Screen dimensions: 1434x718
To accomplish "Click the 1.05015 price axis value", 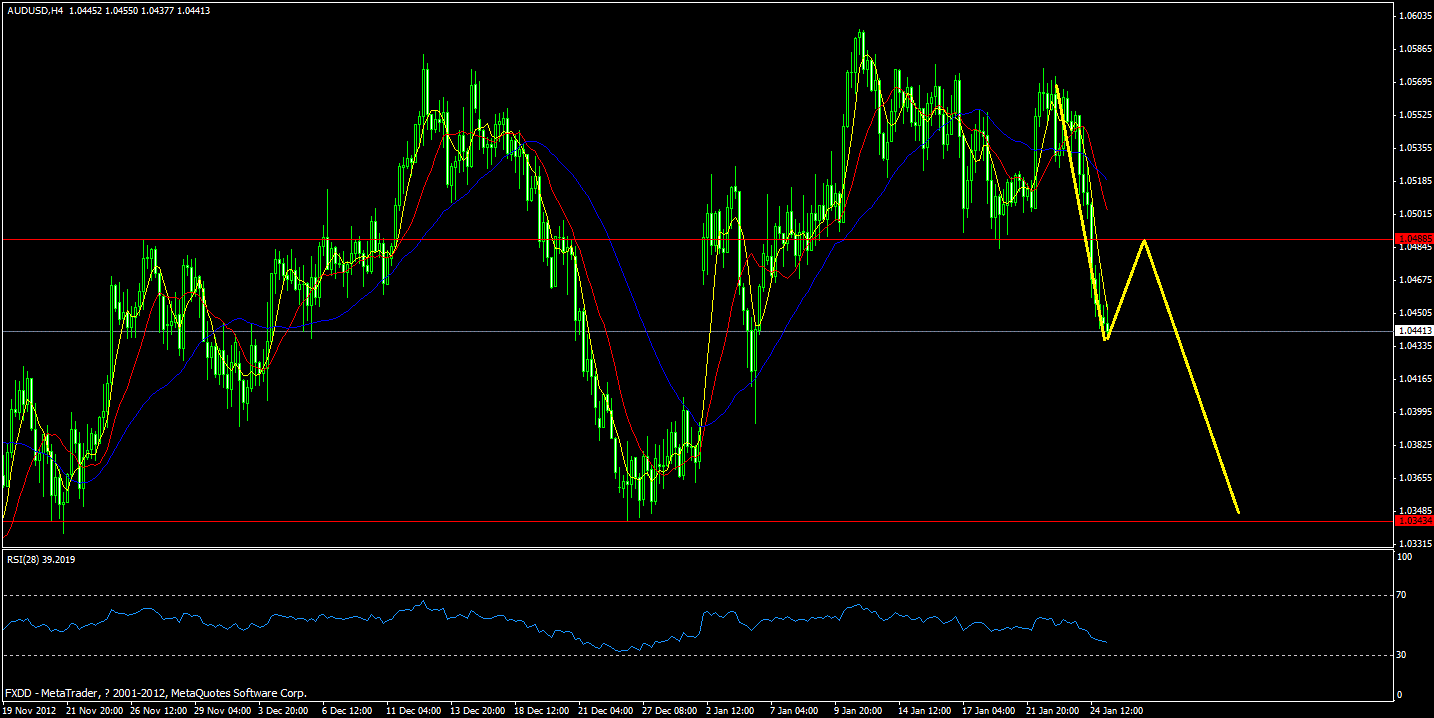I will pyautogui.click(x=1416, y=214).
